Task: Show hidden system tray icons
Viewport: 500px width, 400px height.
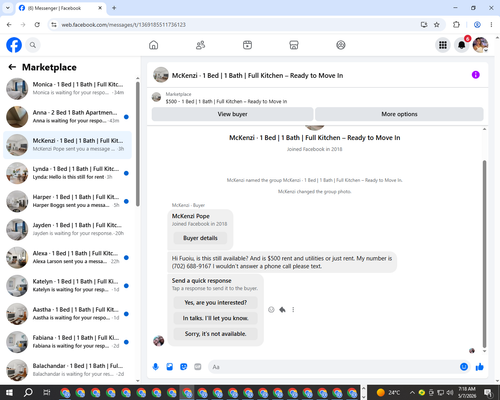Action: 412,392
